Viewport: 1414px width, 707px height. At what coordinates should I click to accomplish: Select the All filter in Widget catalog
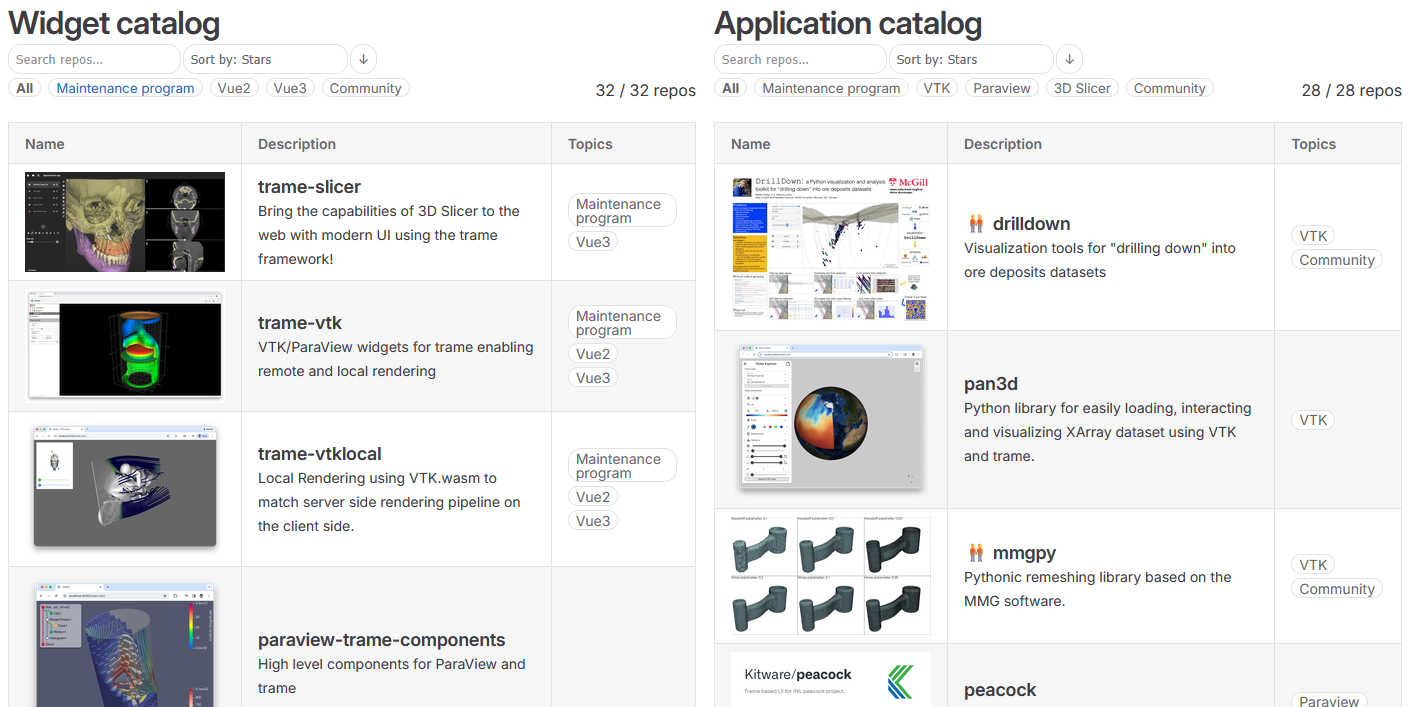25,88
